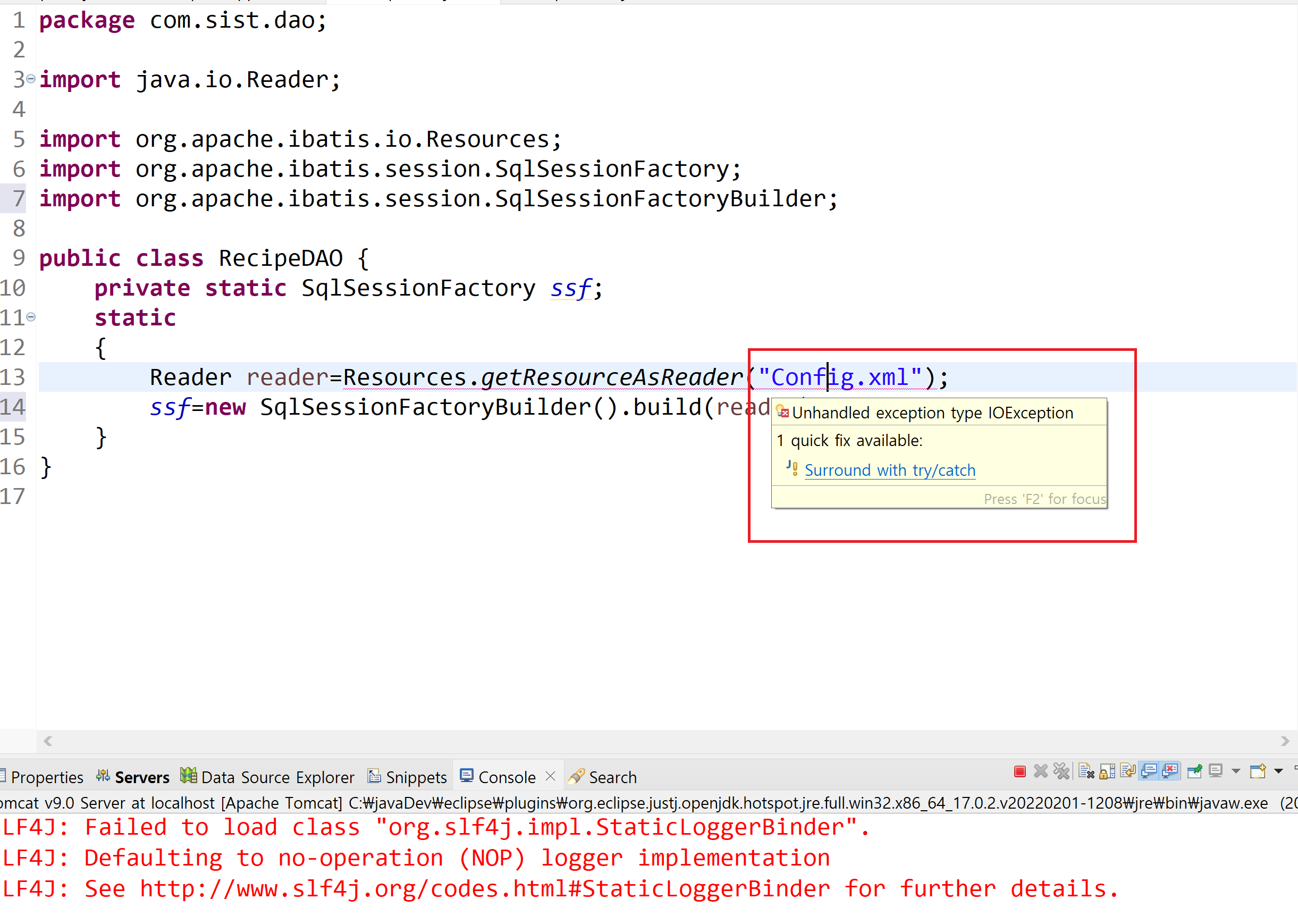1298x924 pixels.
Task: Toggle show console on error output
Action: (1170, 771)
